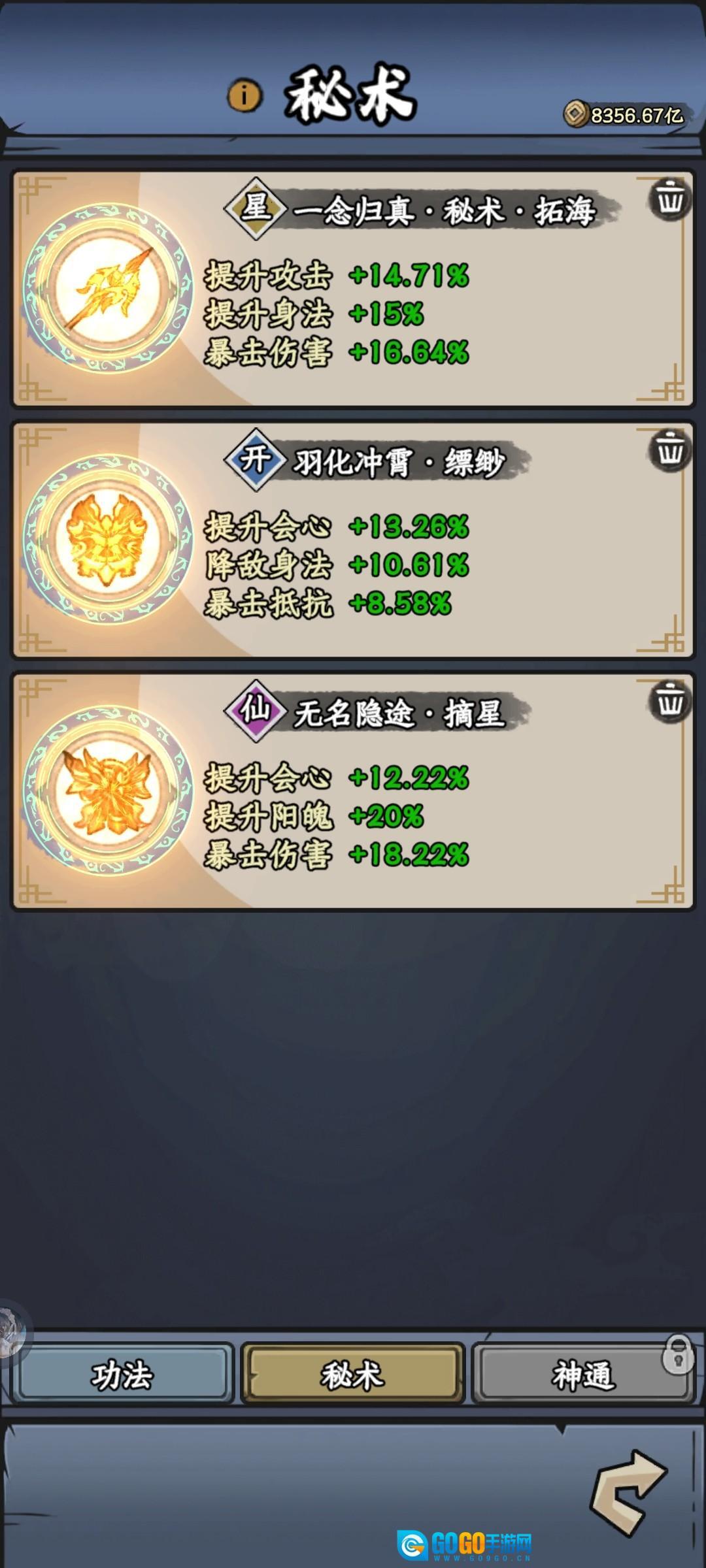Open the info icon beside 秘术 title
The width and height of the screenshot is (706, 1568).
(x=244, y=96)
